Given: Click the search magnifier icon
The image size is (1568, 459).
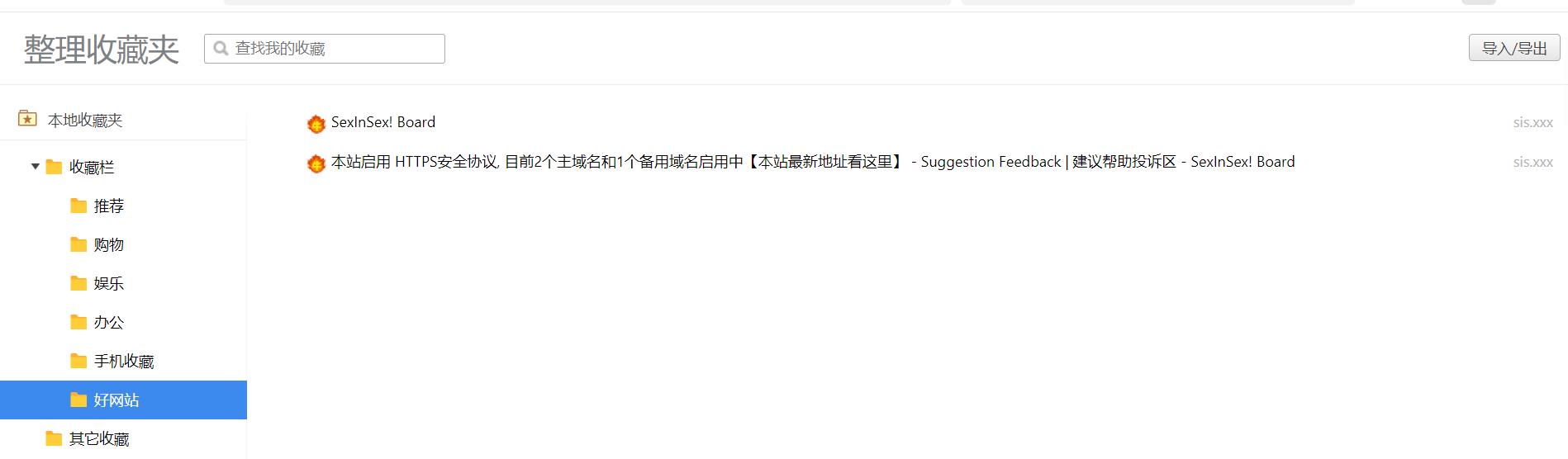Looking at the screenshot, I should [x=221, y=49].
